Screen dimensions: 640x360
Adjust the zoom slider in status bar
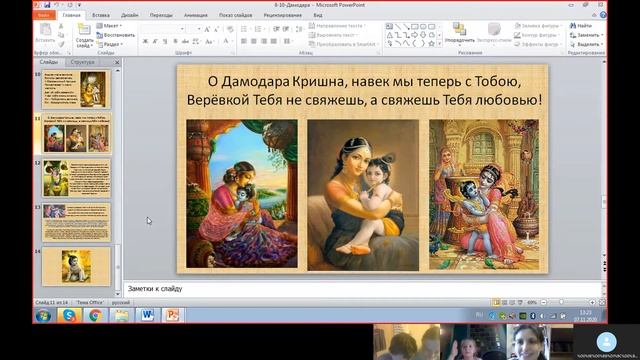pyautogui.click(x=561, y=302)
